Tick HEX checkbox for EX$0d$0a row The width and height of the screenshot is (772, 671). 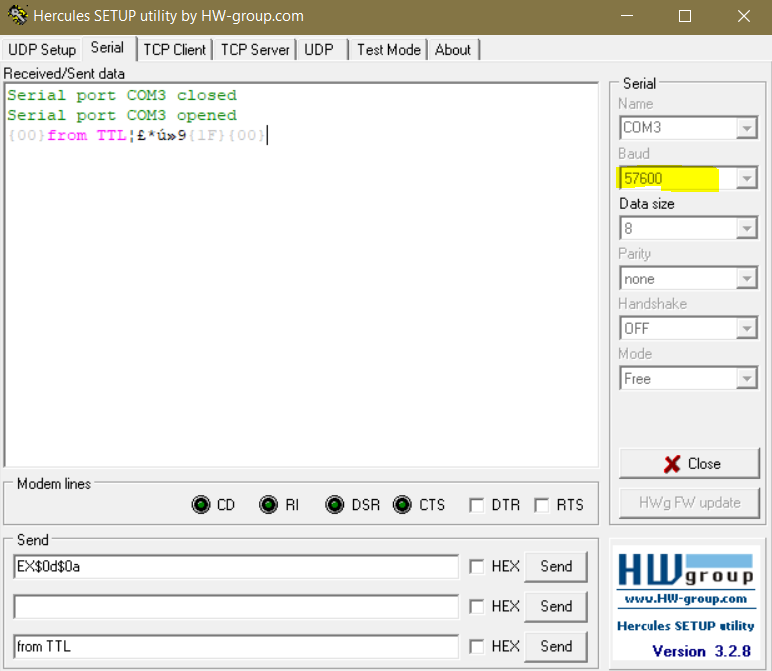click(476, 567)
